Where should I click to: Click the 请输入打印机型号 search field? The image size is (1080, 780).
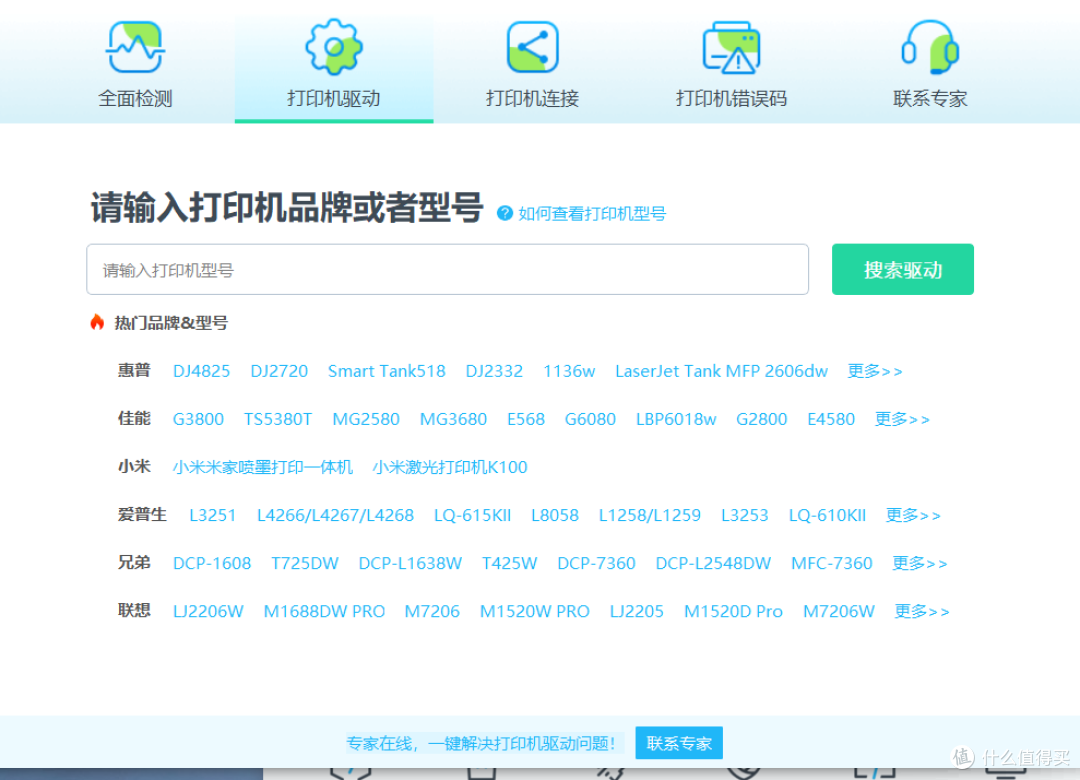[x=448, y=269]
